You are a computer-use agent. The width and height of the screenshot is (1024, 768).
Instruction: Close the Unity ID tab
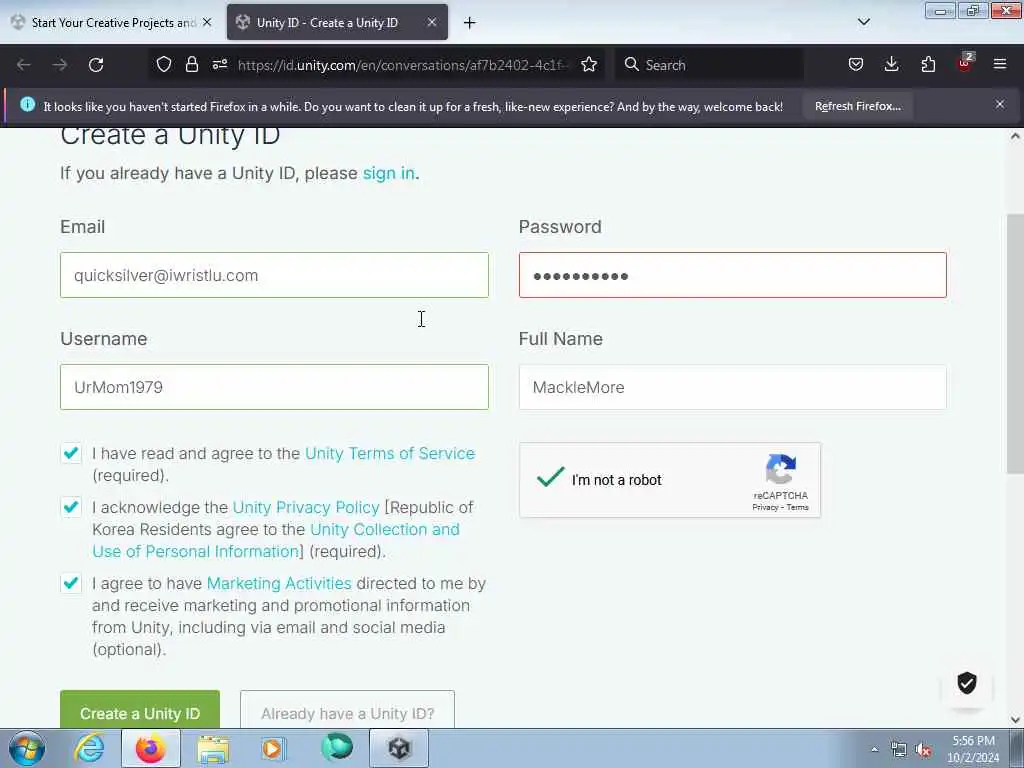[432, 22]
